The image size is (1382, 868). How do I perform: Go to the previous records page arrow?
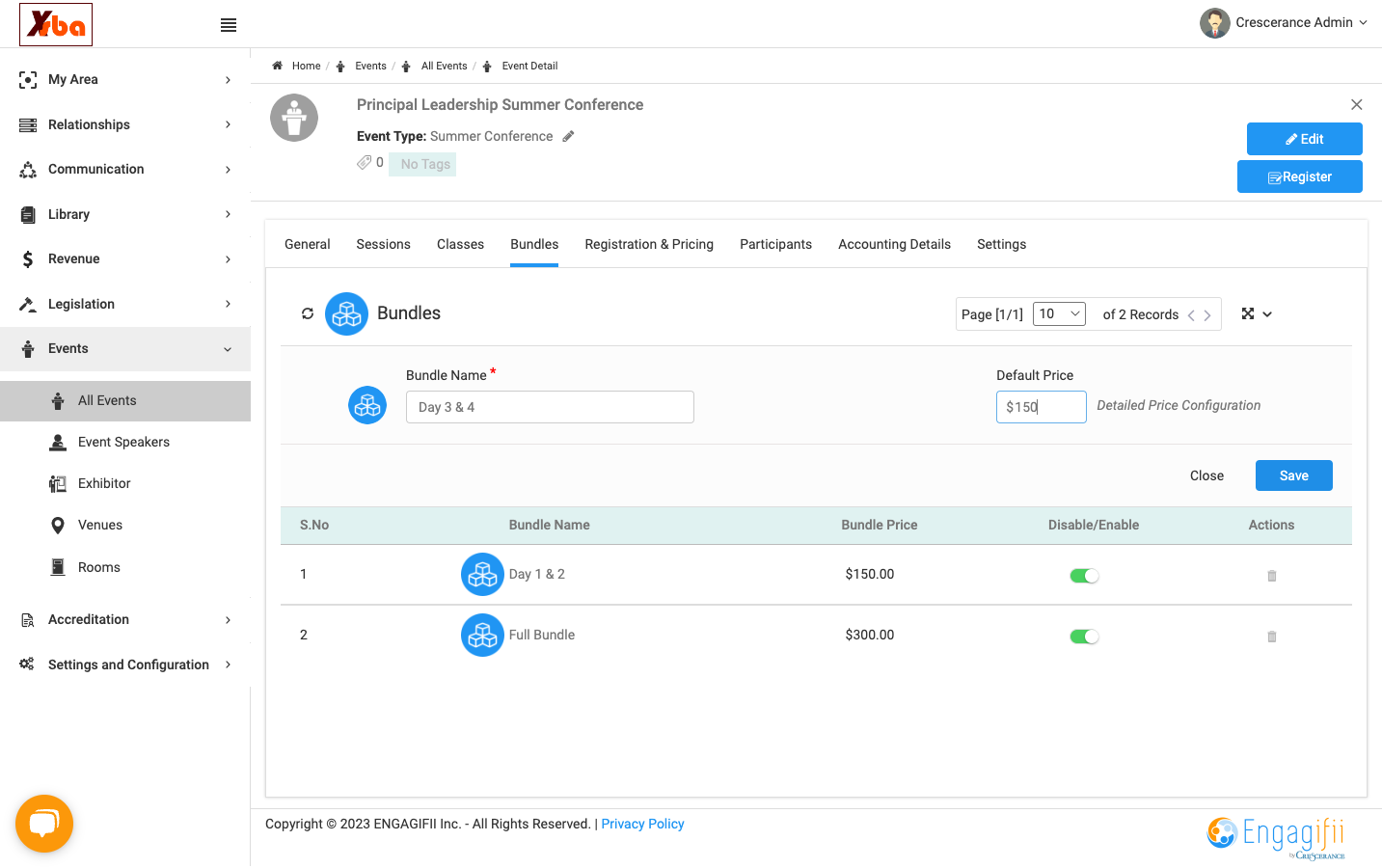point(1192,315)
